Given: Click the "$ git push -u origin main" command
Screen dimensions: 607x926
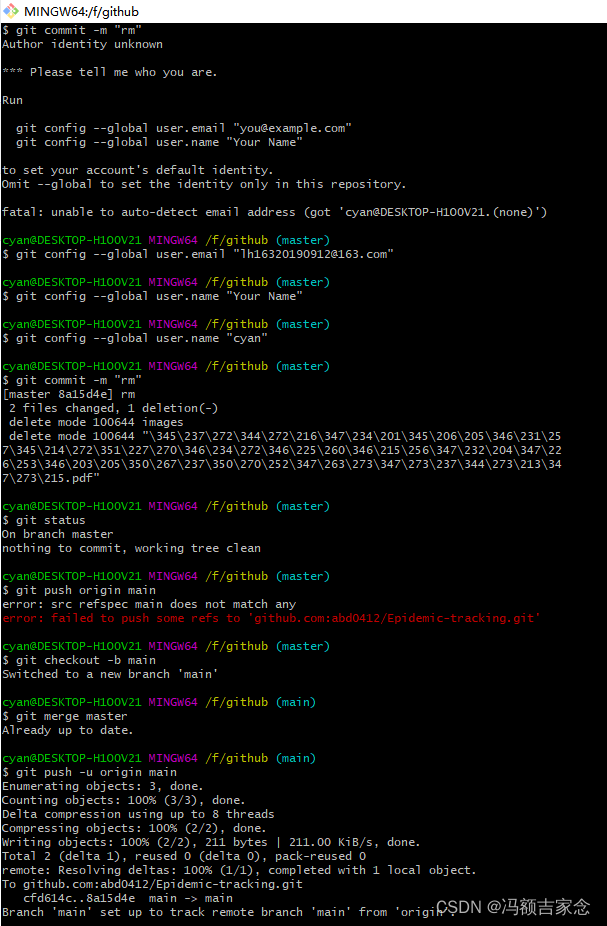Looking at the screenshot, I should click(x=89, y=772).
